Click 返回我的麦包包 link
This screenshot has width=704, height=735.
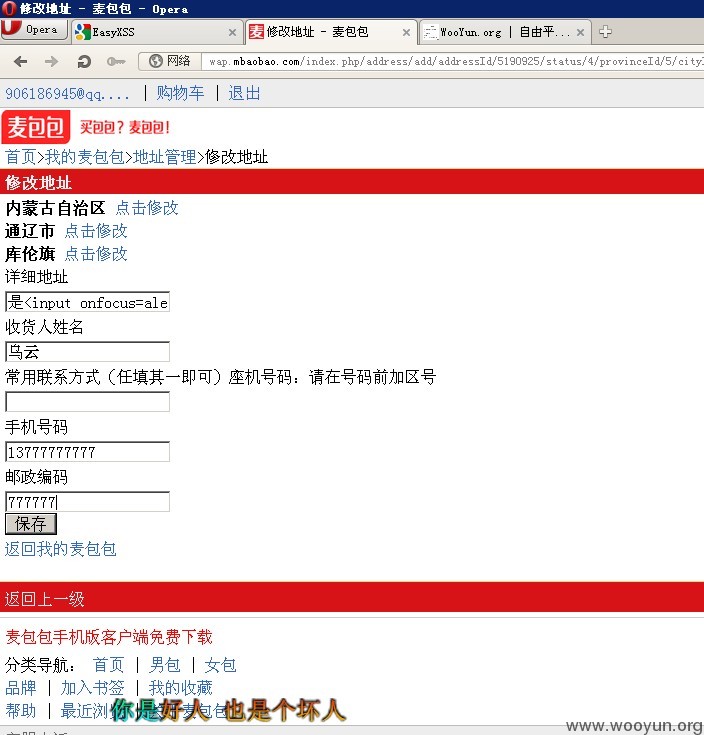pyautogui.click(x=60, y=549)
